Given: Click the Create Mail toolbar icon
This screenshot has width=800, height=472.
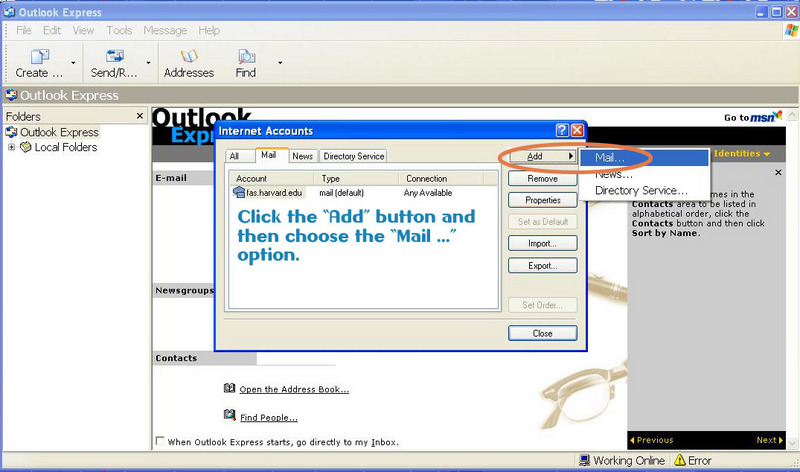Looking at the screenshot, I should tap(39, 57).
